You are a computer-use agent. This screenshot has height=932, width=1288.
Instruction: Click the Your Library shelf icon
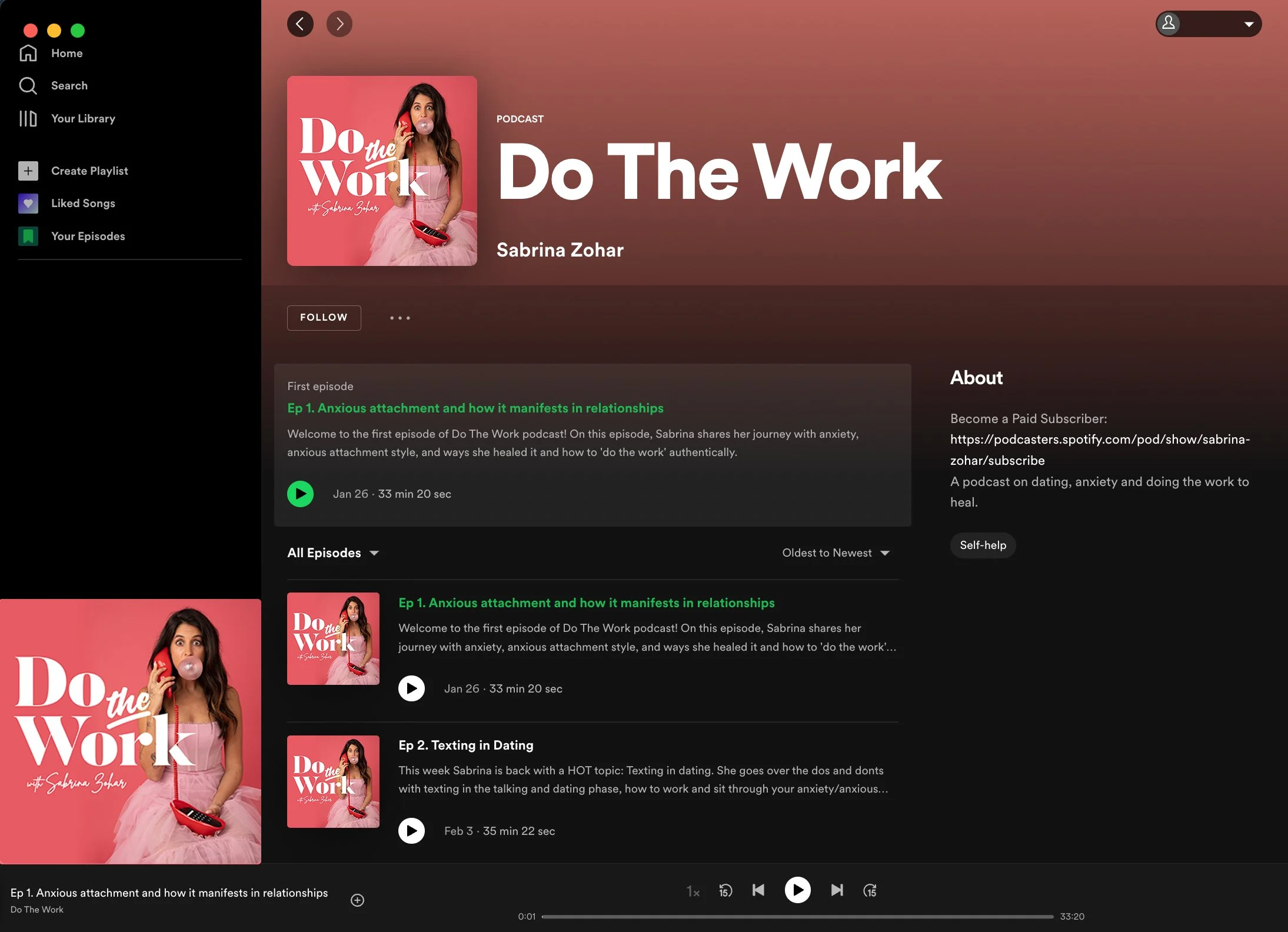pyautogui.click(x=28, y=119)
